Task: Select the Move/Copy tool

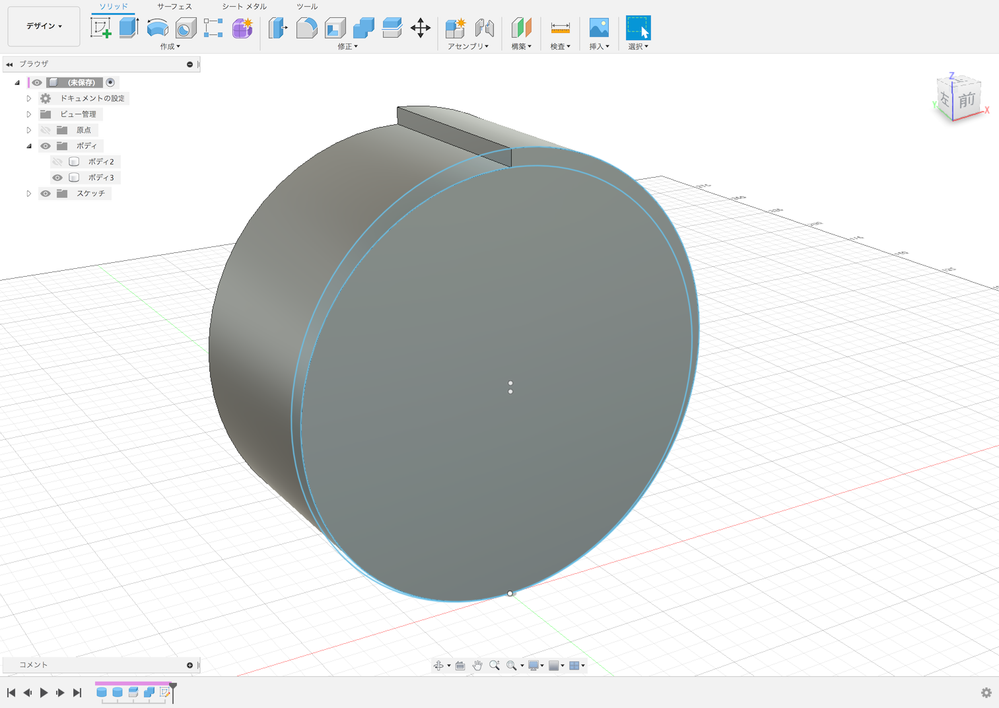Action: coord(420,28)
